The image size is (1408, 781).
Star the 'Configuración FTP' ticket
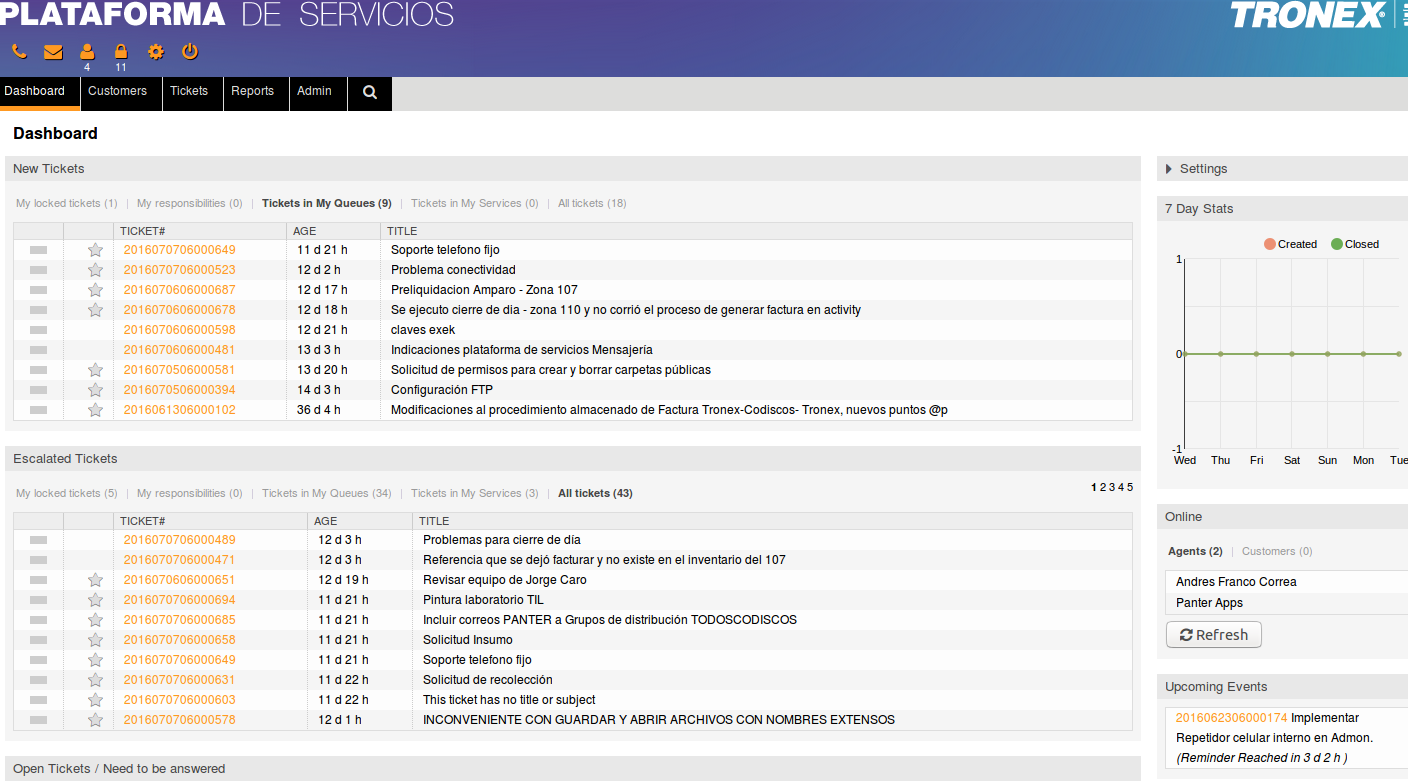95,390
